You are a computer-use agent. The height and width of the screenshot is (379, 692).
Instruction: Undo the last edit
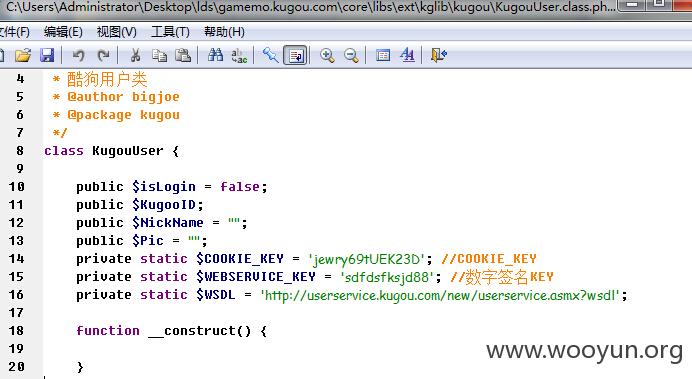79,55
